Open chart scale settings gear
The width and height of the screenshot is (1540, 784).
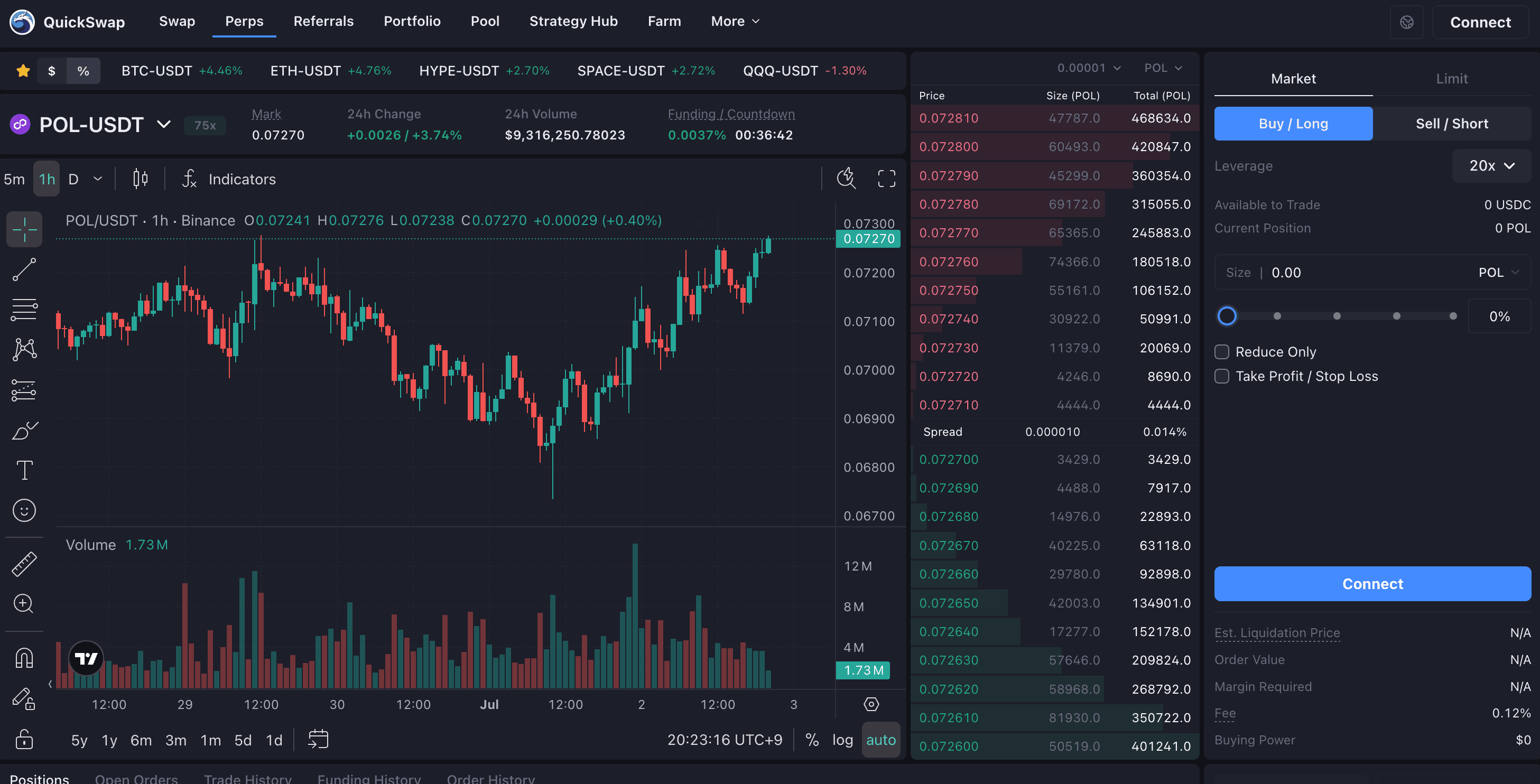[x=871, y=705]
